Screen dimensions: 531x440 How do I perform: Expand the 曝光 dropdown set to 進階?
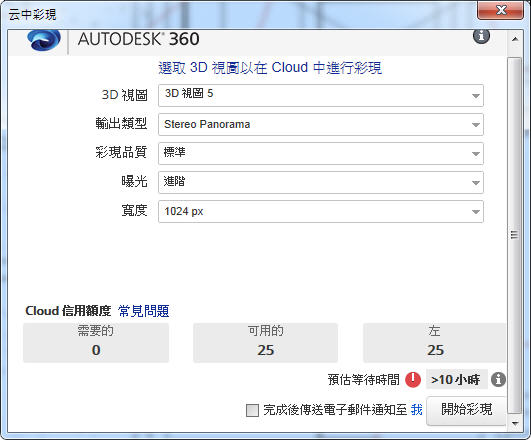[x=321, y=183]
